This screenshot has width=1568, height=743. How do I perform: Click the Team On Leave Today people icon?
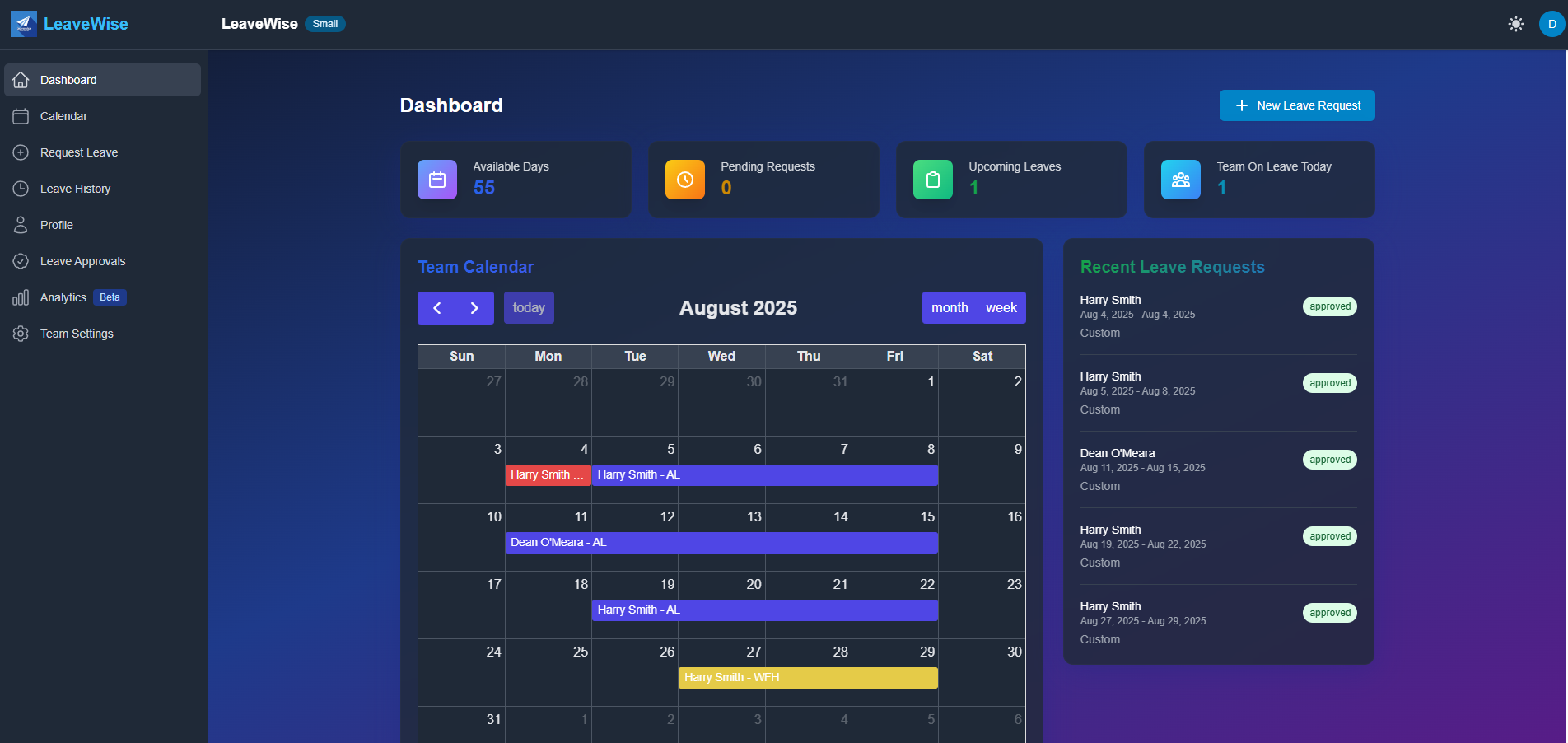[x=1181, y=180]
